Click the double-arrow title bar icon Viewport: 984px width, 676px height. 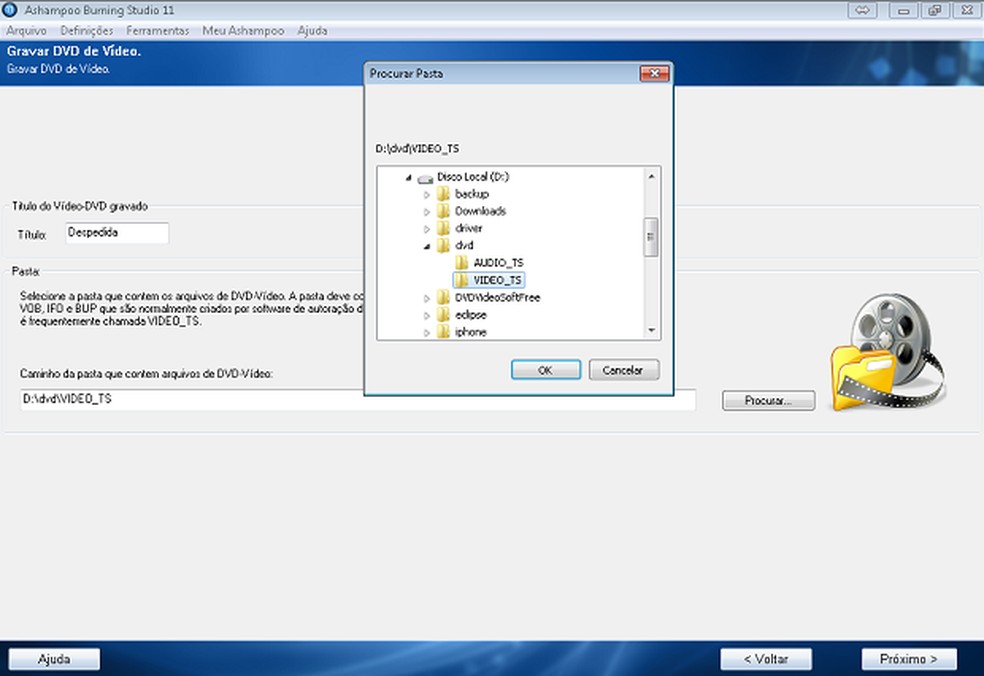click(x=863, y=10)
